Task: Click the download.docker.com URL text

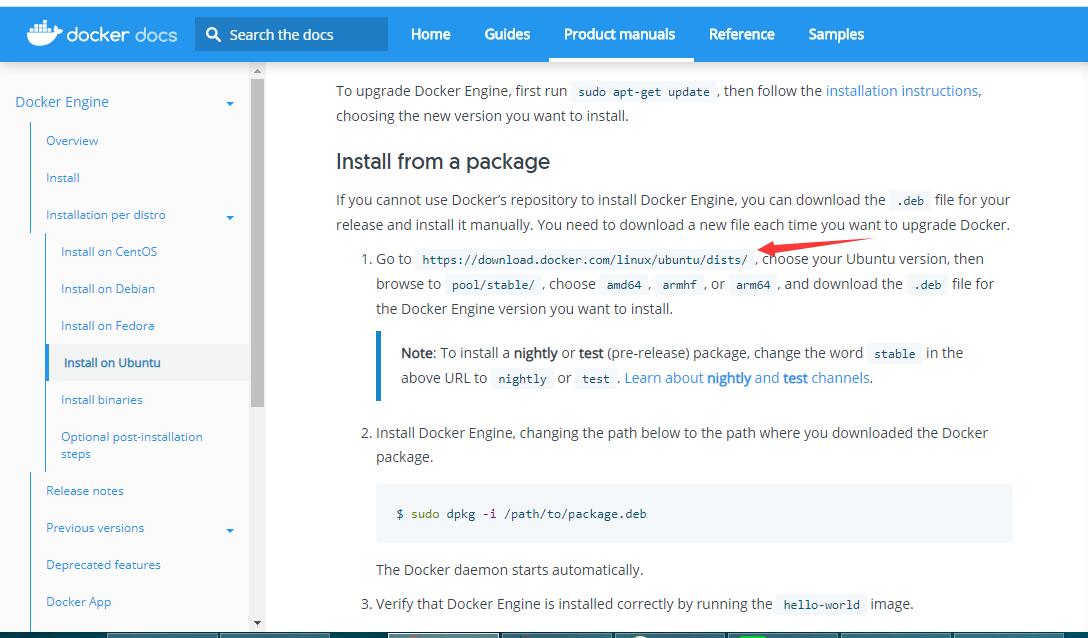Action: (x=585, y=260)
